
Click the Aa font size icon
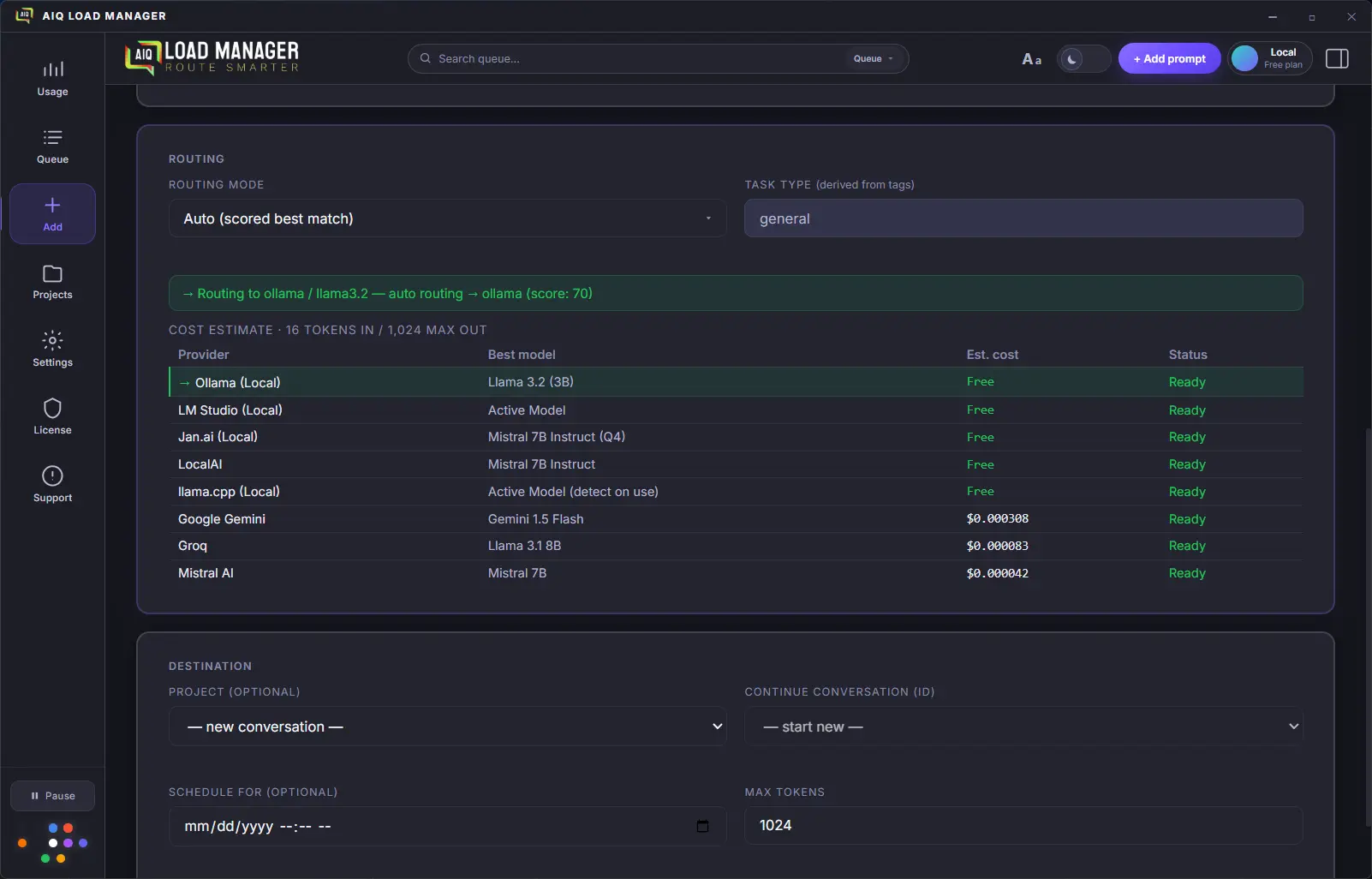click(1032, 59)
